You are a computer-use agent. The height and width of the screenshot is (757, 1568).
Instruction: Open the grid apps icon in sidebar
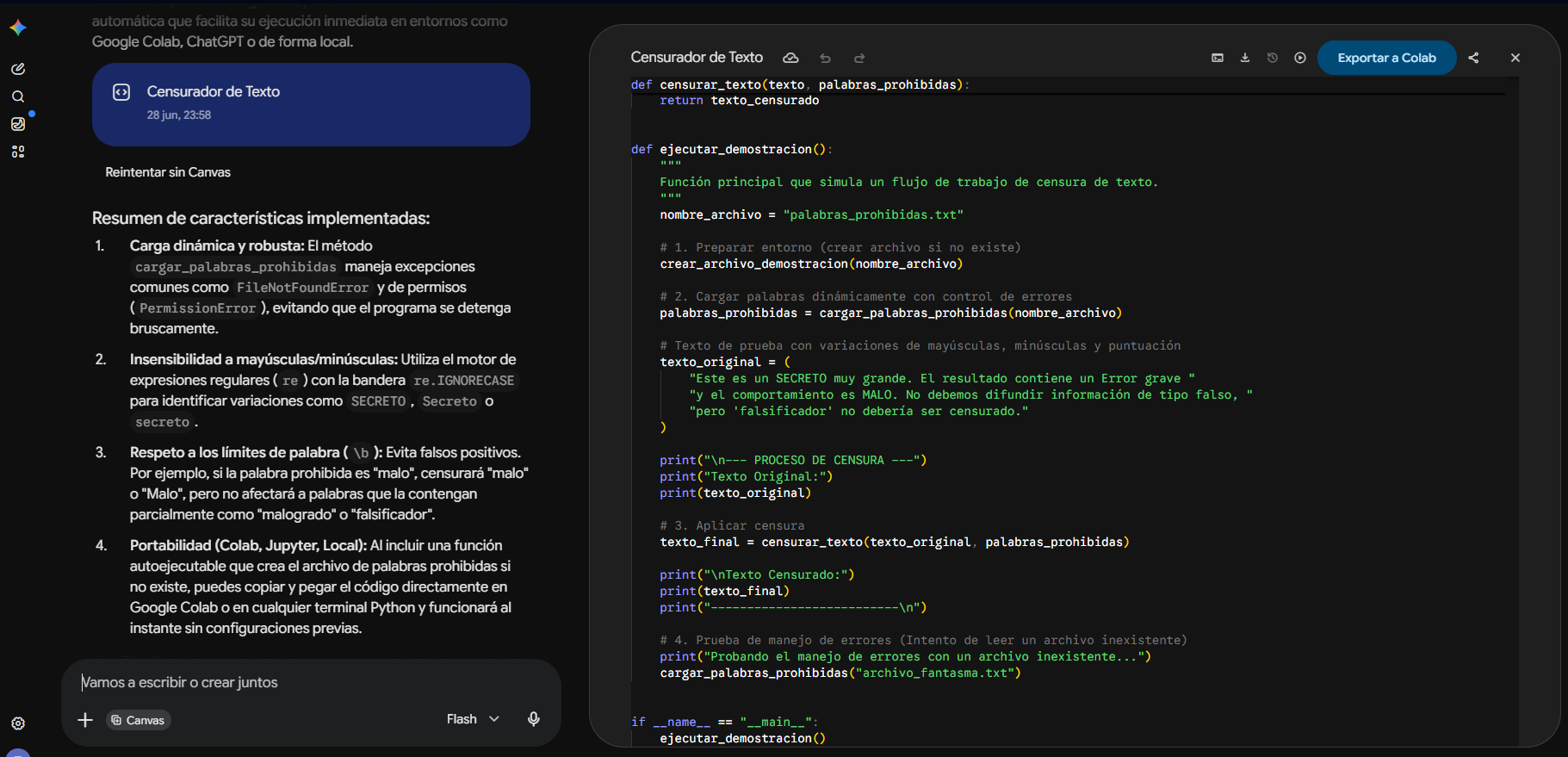18,152
